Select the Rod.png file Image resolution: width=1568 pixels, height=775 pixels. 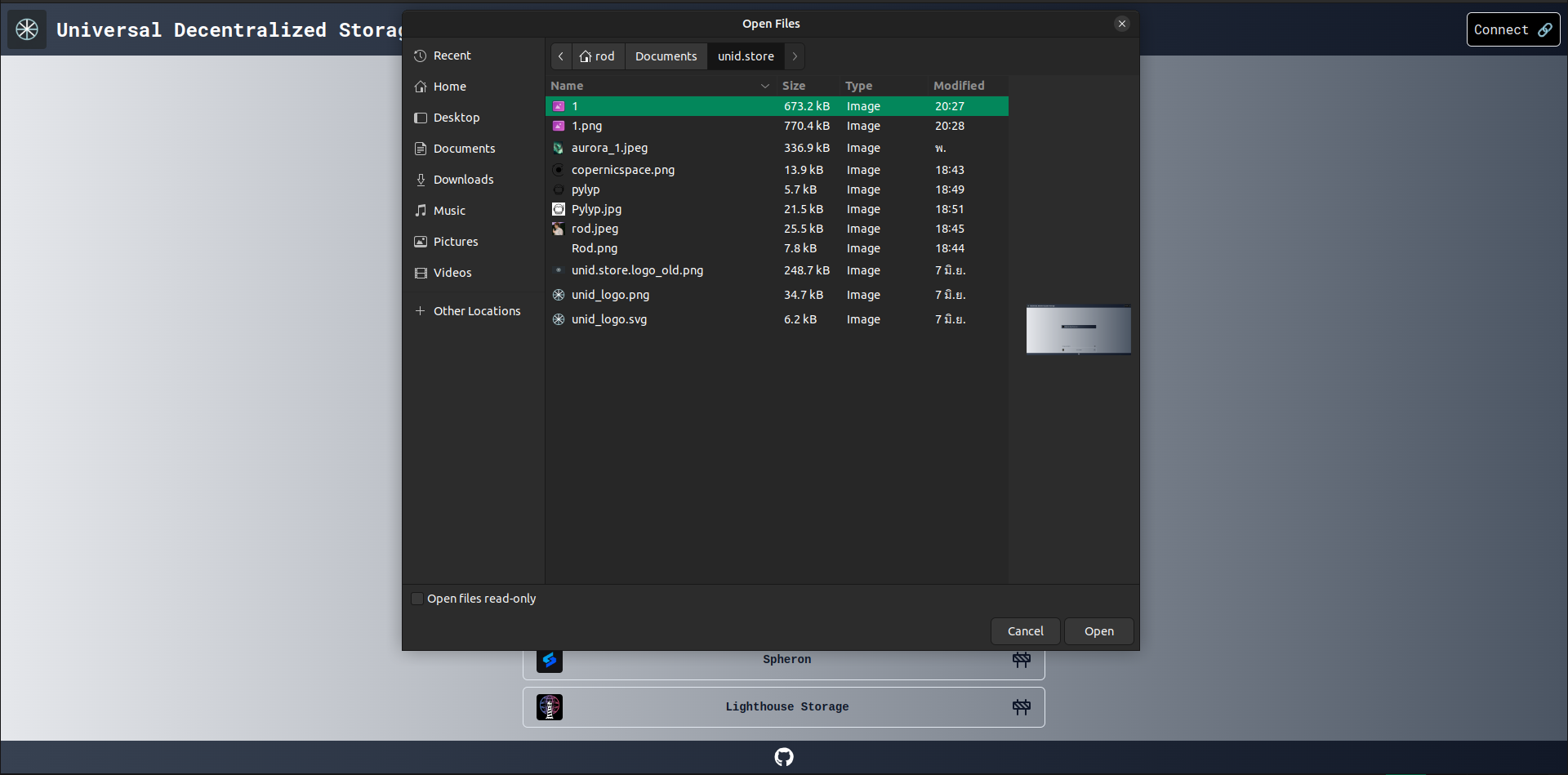(x=777, y=248)
